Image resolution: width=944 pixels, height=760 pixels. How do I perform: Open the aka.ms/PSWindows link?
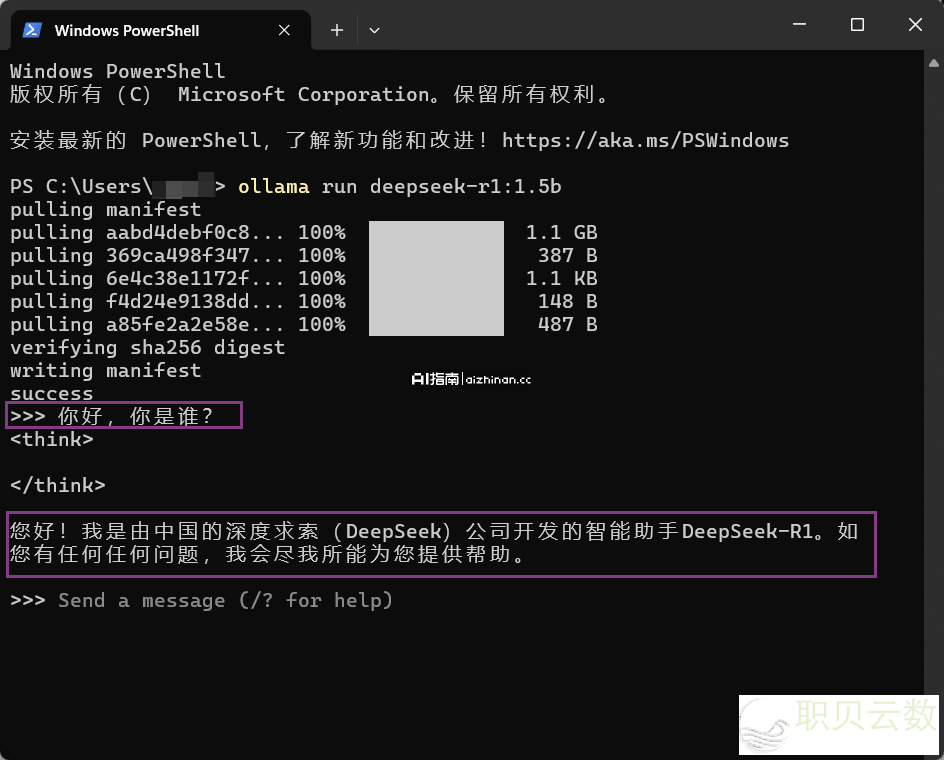[645, 140]
